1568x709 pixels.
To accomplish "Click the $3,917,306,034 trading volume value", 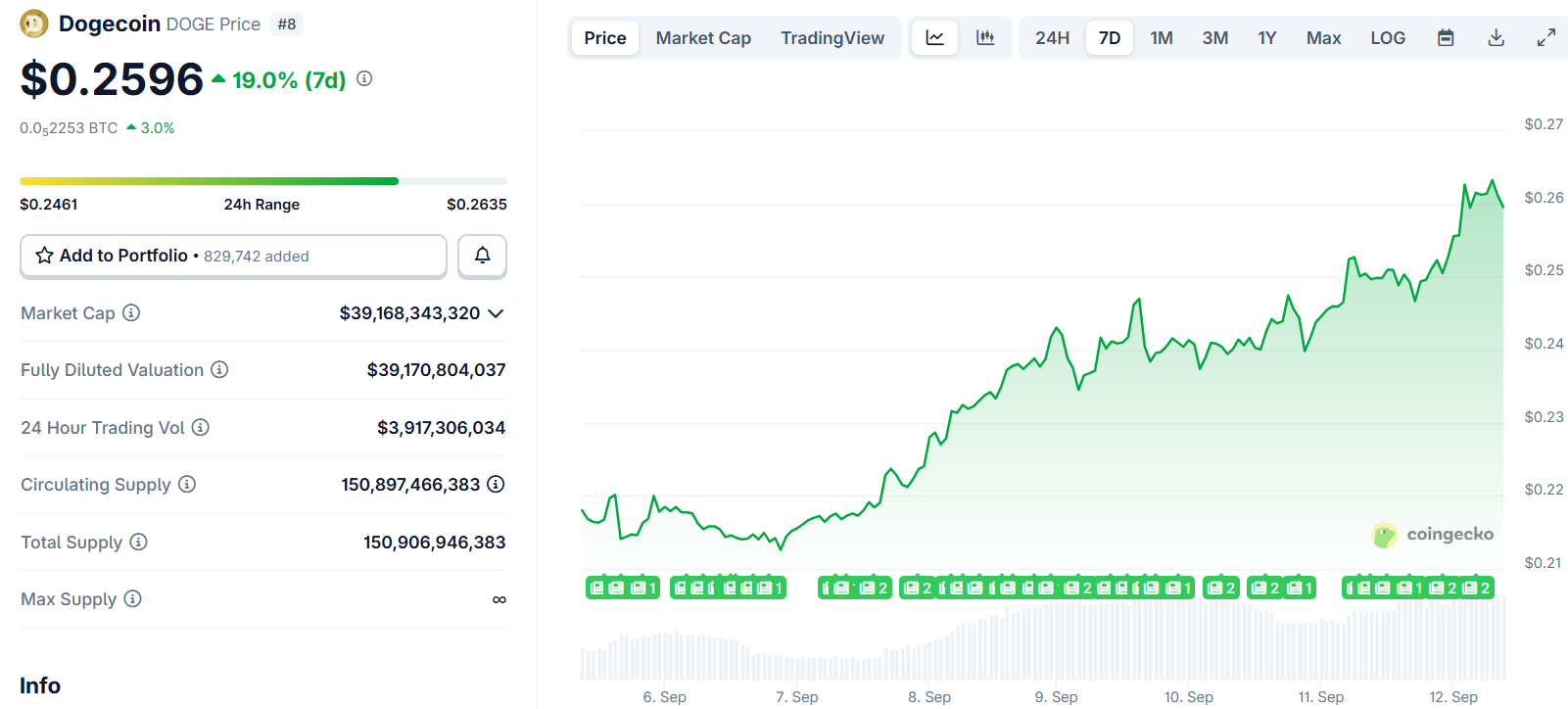I will pyautogui.click(x=442, y=428).
